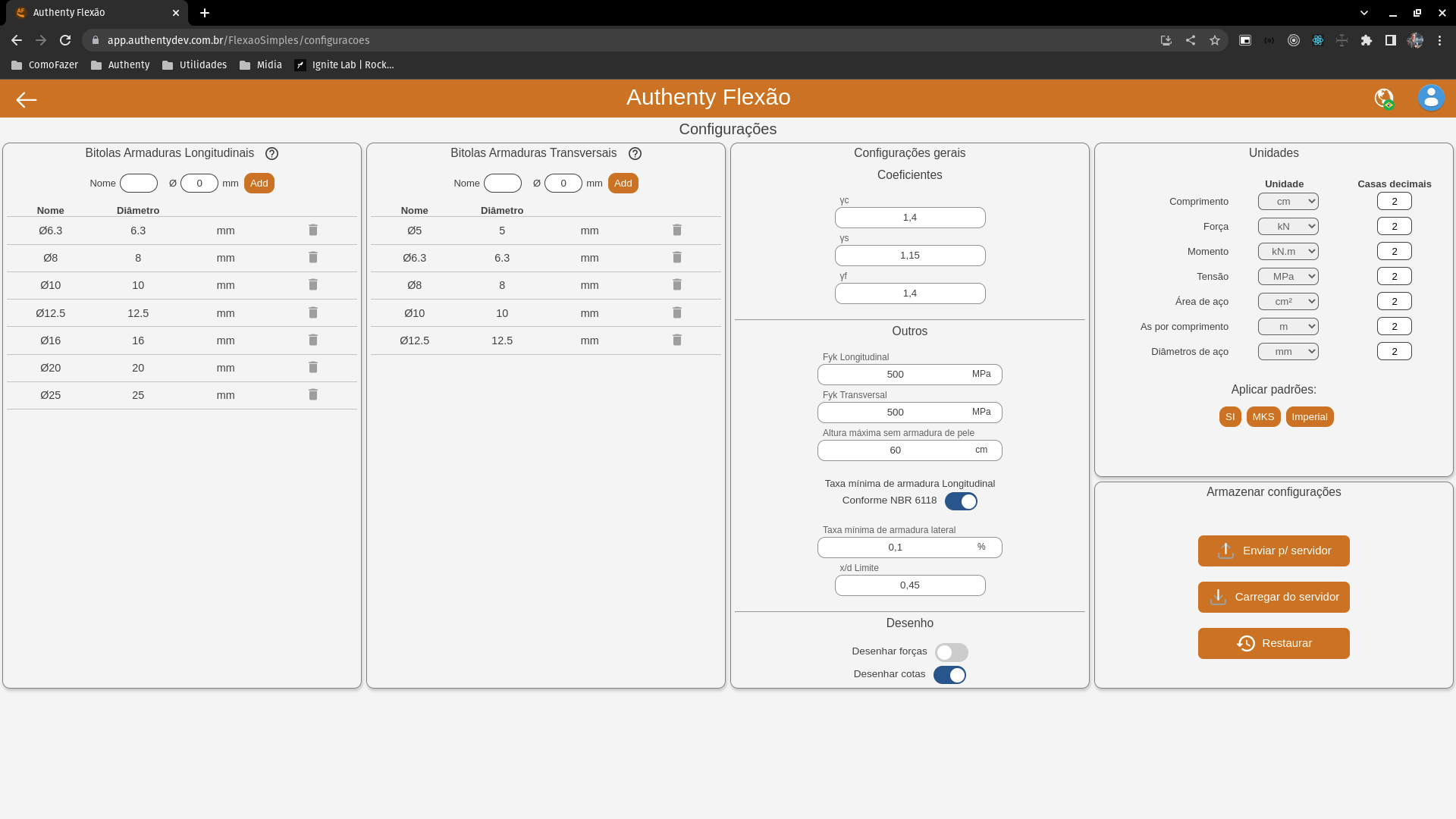The height and width of the screenshot is (819, 1456).
Task: Click the browser address bar URL
Action: click(239, 40)
